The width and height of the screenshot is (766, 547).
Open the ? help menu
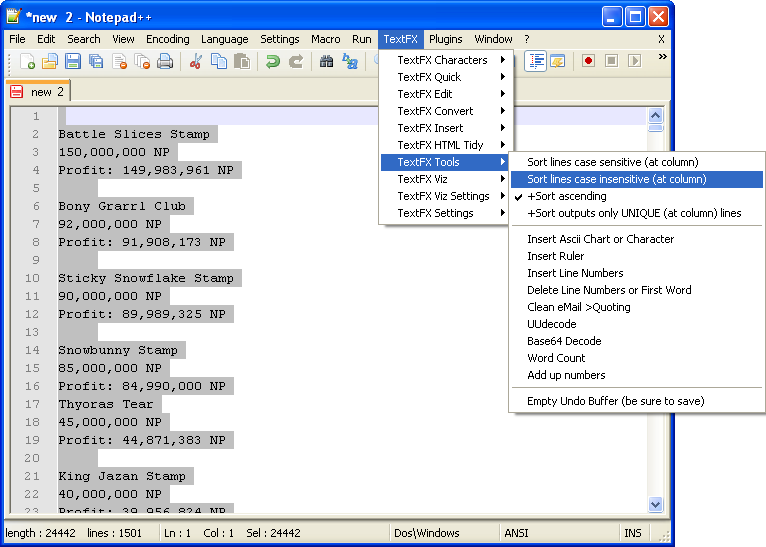tap(527, 39)
